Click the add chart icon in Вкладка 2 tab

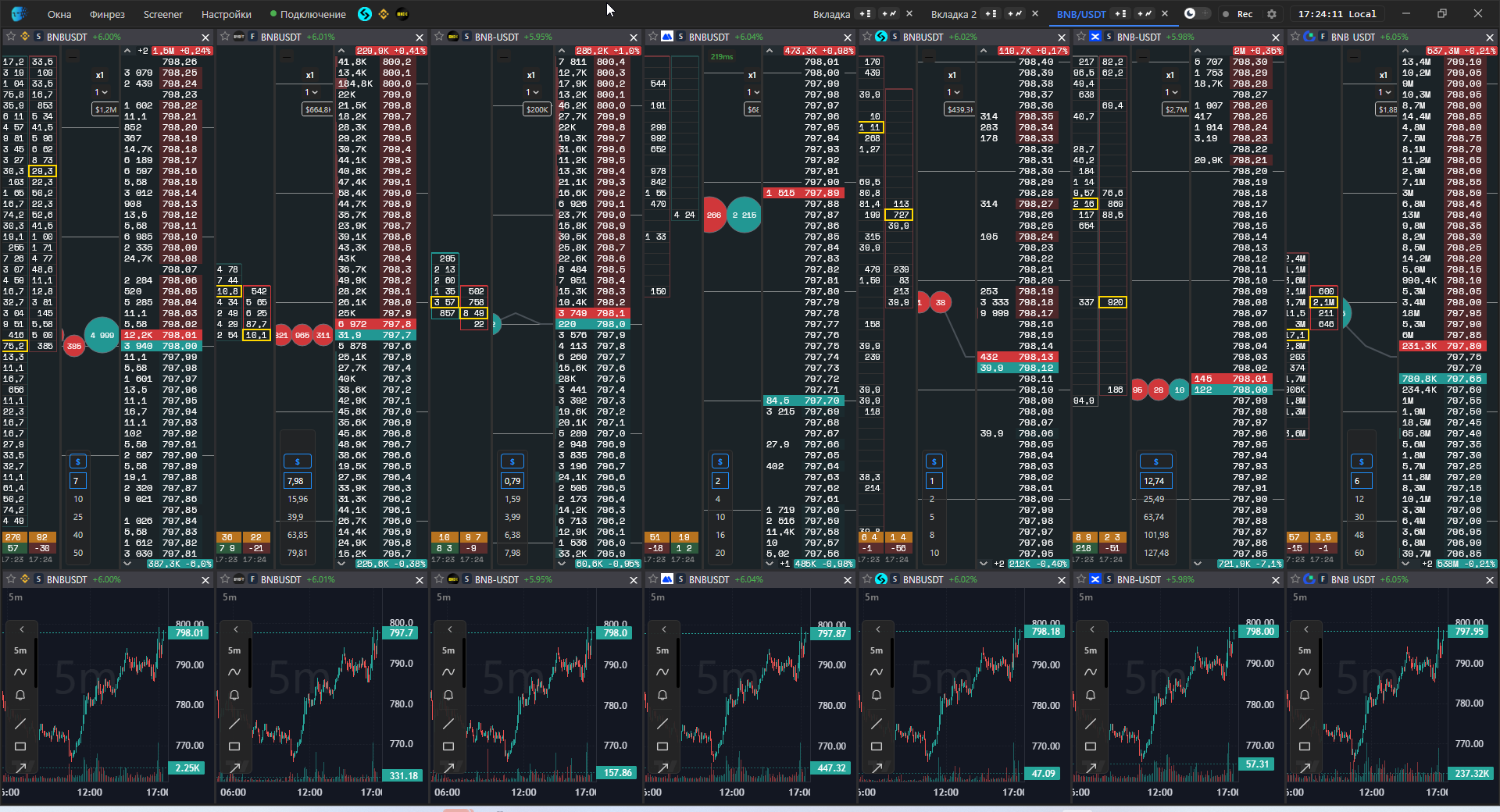[x=1014, y=13]
